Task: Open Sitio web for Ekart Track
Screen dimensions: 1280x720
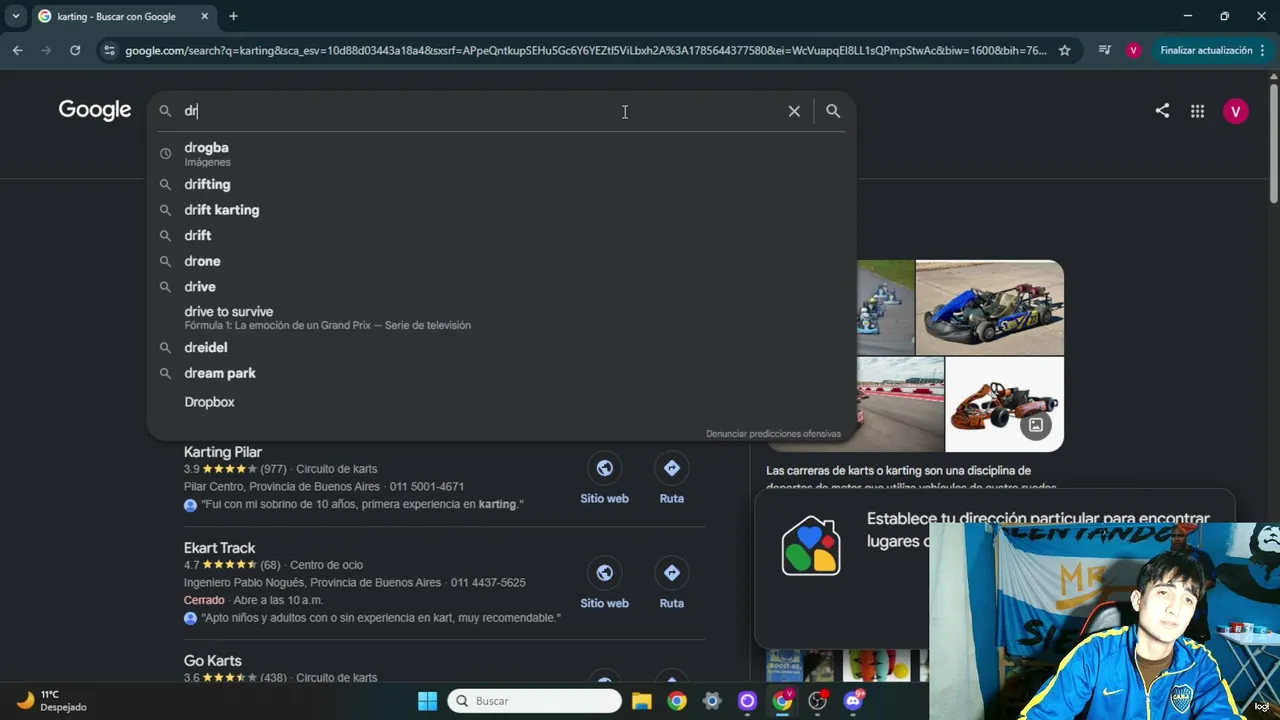Action: click(x=604, y=584)
